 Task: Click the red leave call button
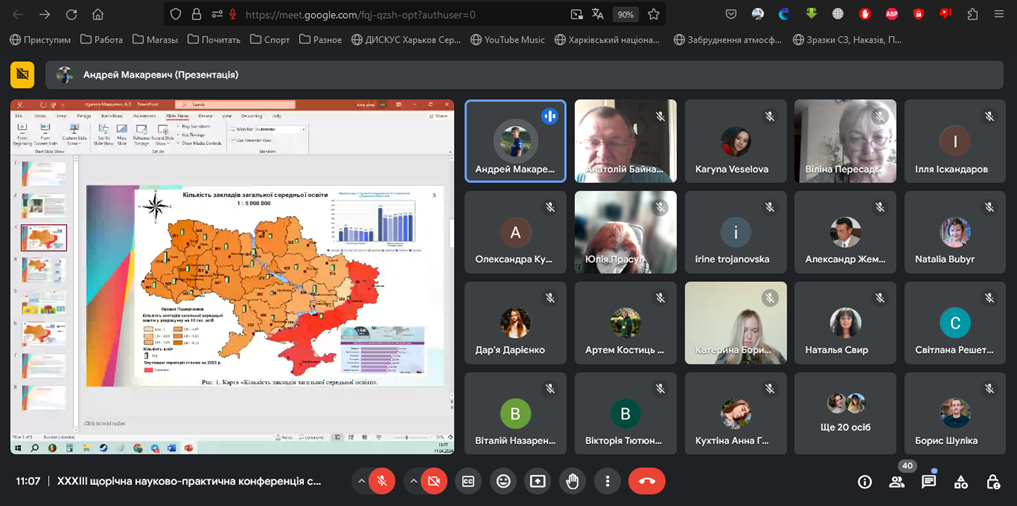pos(646,481)
